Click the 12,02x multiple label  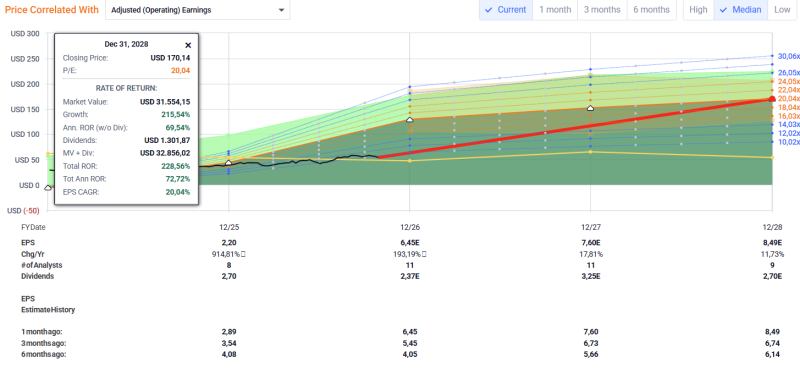[x=789, y=133]
